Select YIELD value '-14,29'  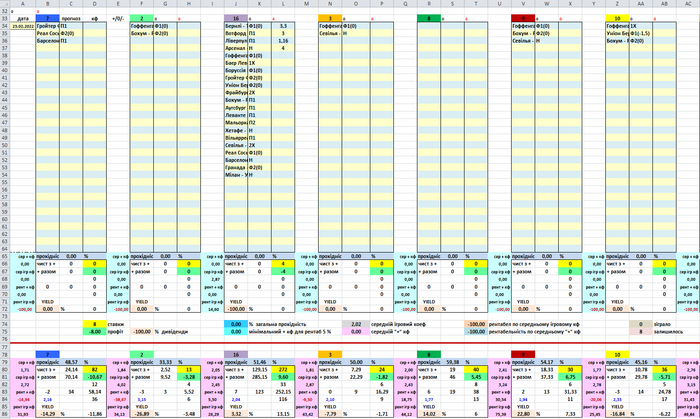click(47, 414)
